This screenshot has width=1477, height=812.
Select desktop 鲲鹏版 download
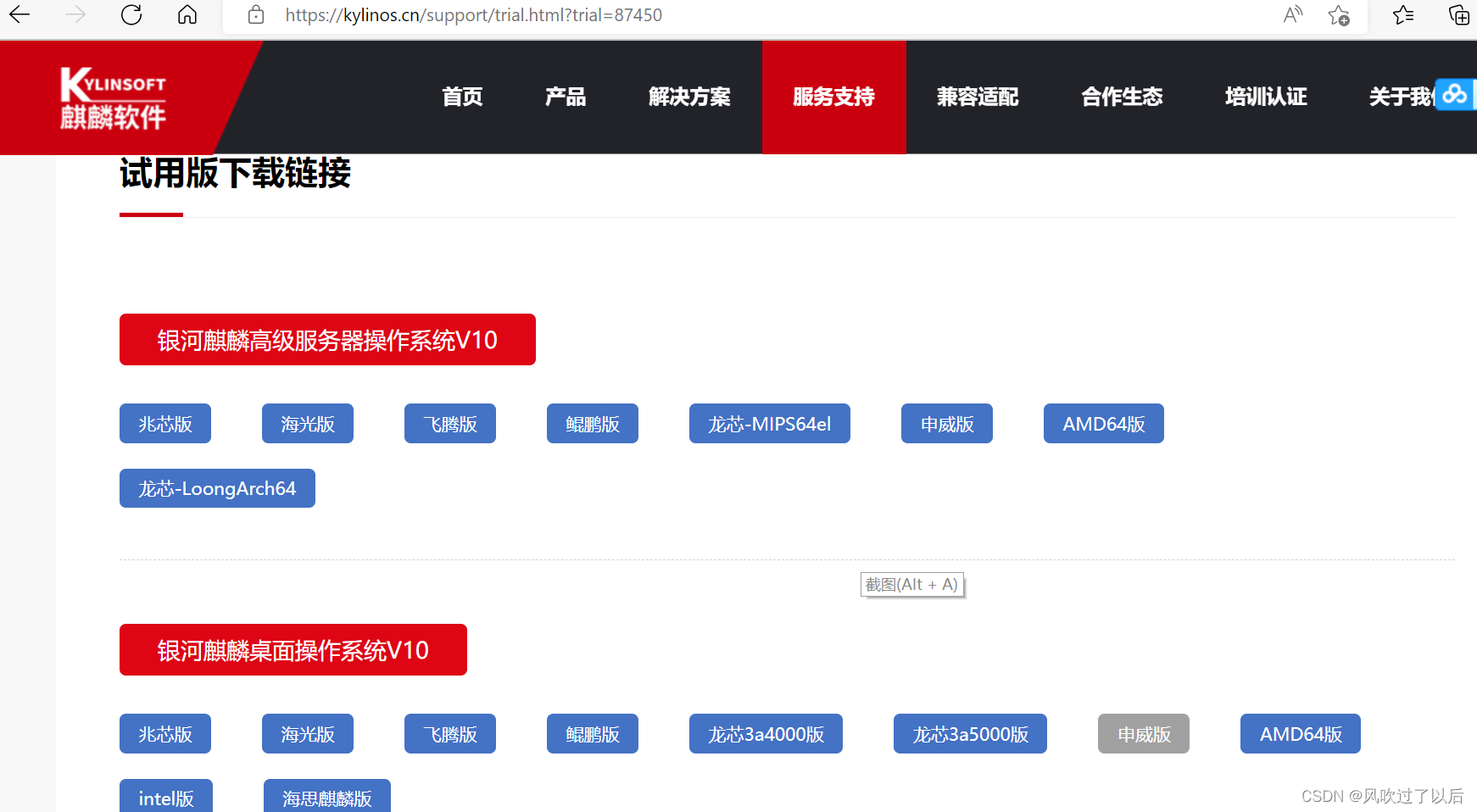[x=593, y=734]
